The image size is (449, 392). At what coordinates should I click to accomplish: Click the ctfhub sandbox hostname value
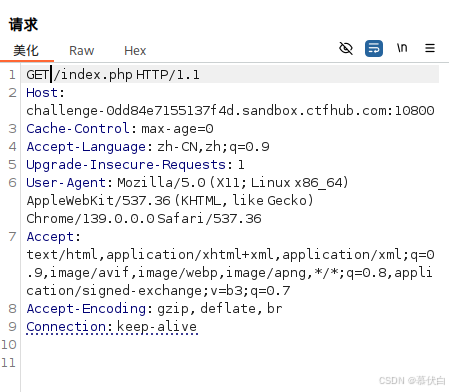coord(230,111)
